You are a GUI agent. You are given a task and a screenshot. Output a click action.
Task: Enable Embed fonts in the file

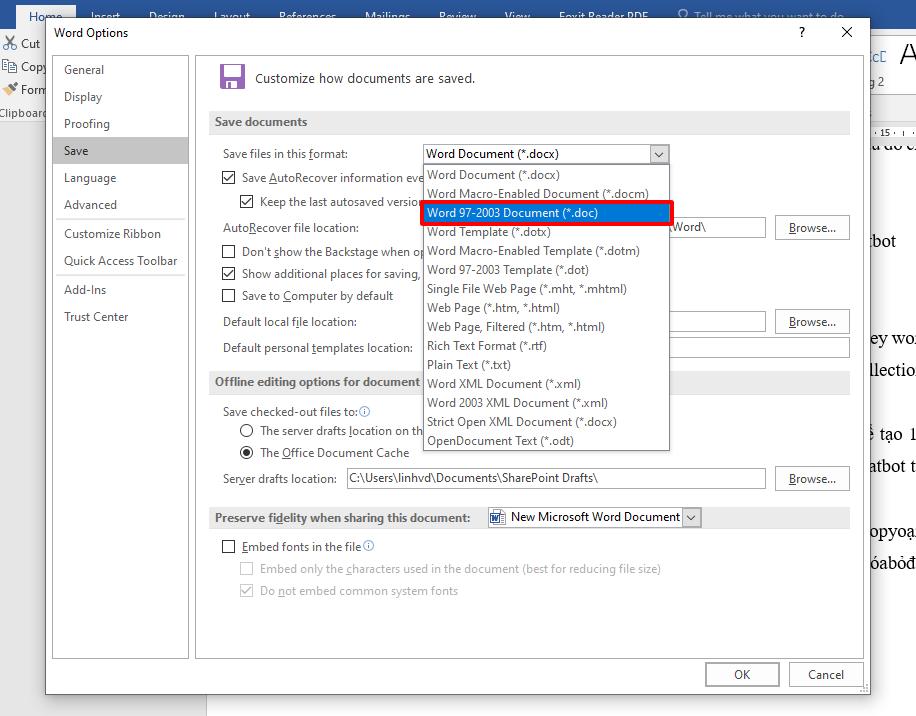pyautogui.click(x=228, y=547)
